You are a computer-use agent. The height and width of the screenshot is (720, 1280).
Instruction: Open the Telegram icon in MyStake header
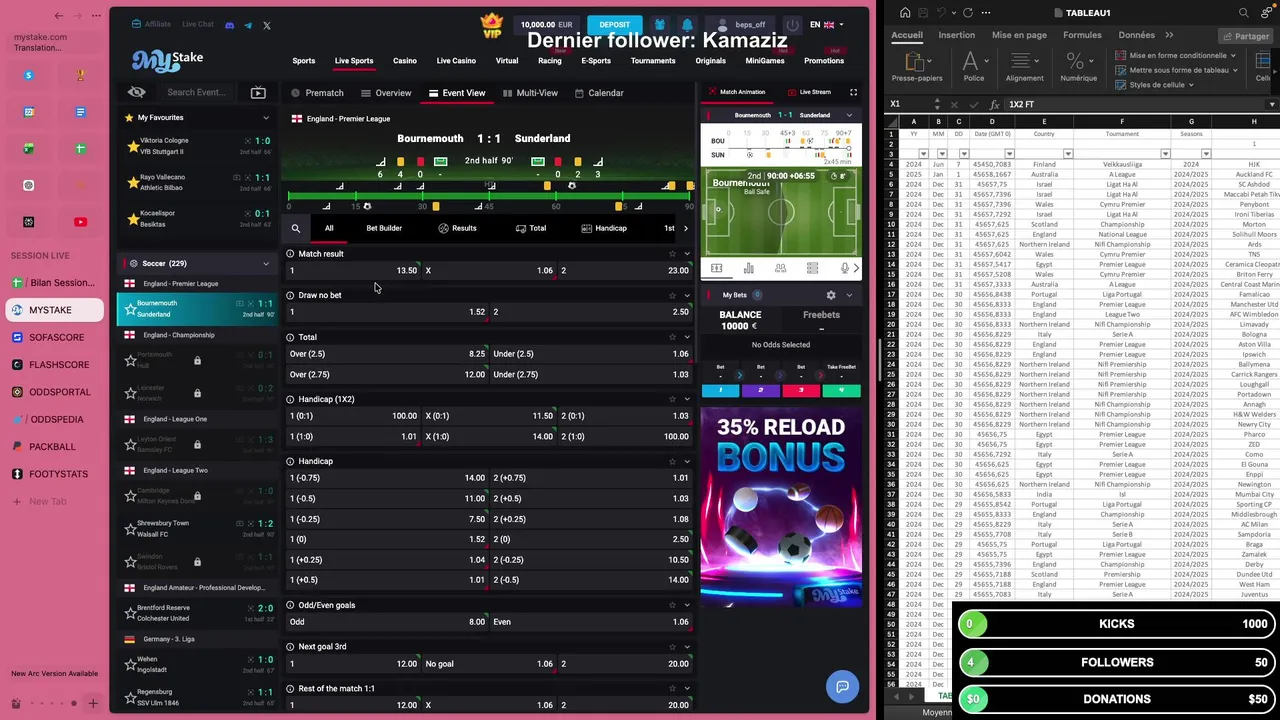click(248, 25)
